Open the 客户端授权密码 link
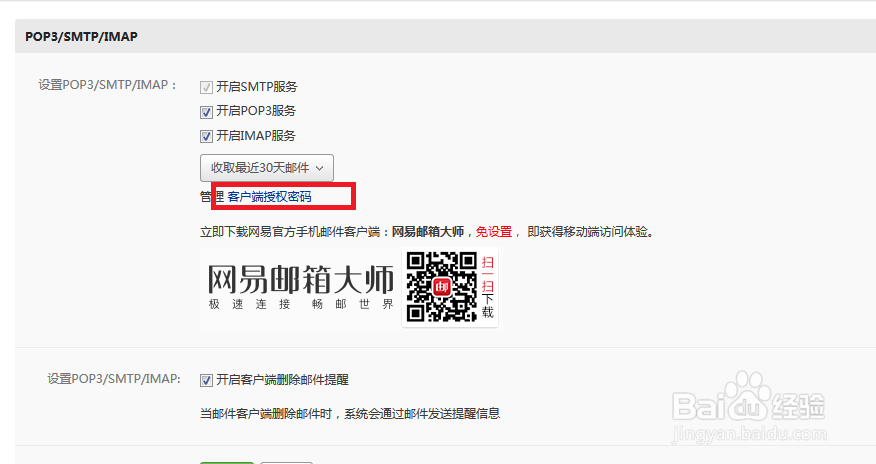This screenshot has width=876, height=464. (x=269, y=197)
